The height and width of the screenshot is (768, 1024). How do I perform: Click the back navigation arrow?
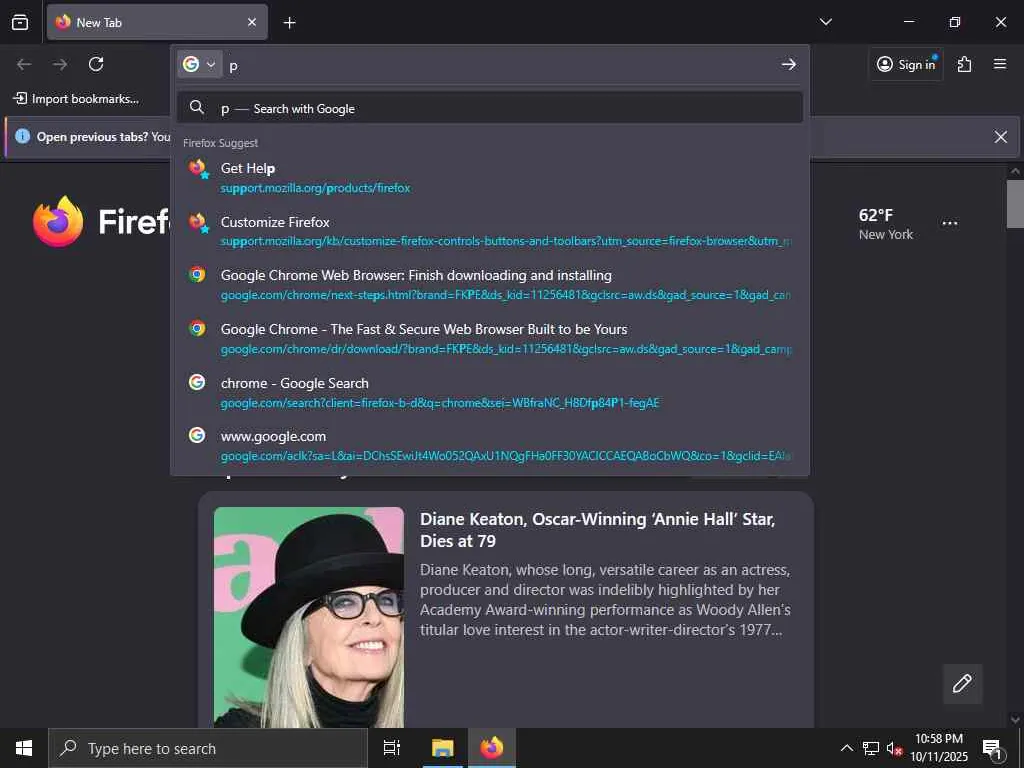(24, 64)
